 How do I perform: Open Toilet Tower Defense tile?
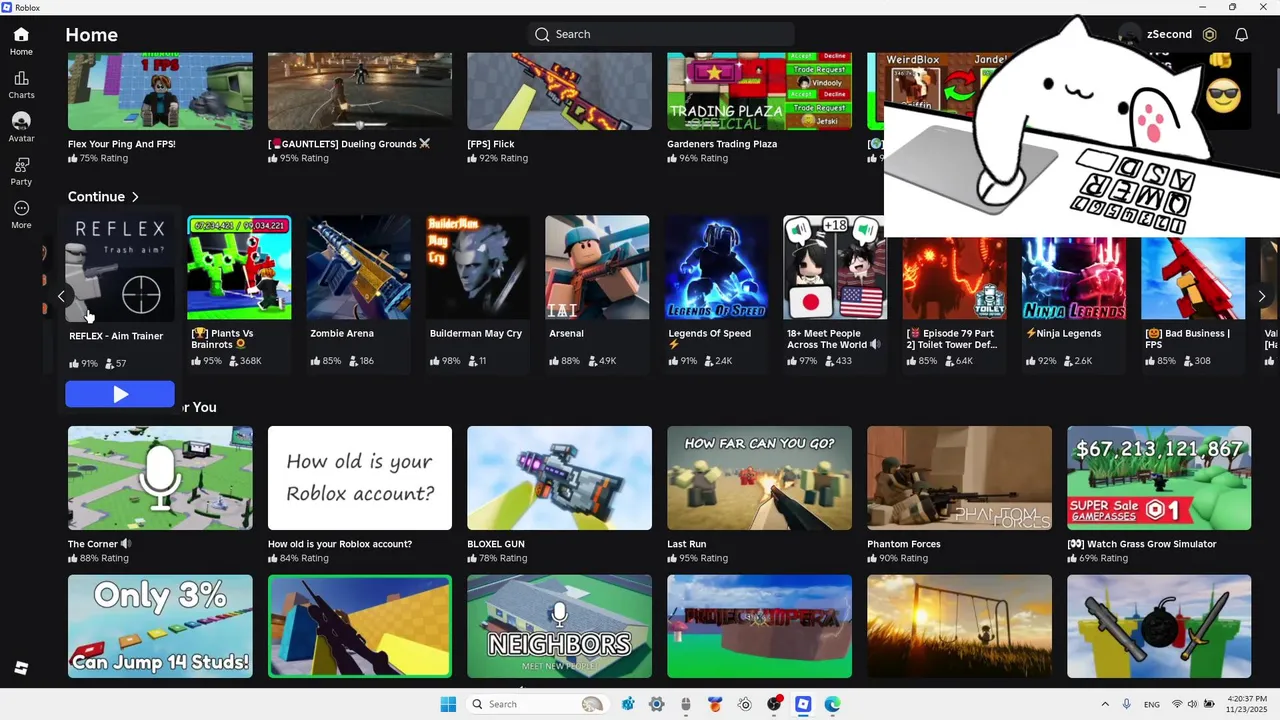[955, 279]
